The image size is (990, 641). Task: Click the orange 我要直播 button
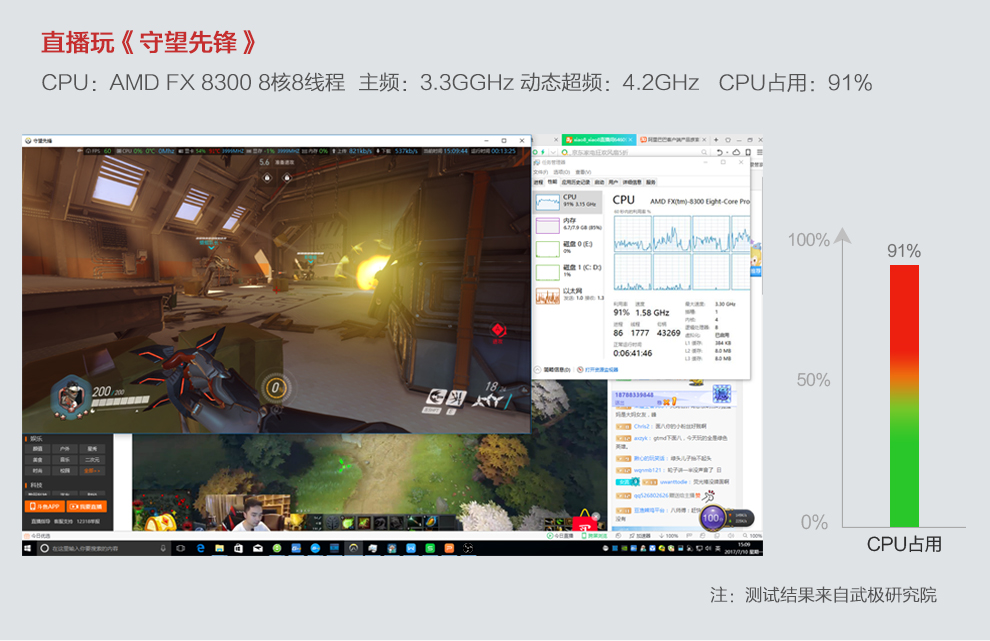coord(86,506)
